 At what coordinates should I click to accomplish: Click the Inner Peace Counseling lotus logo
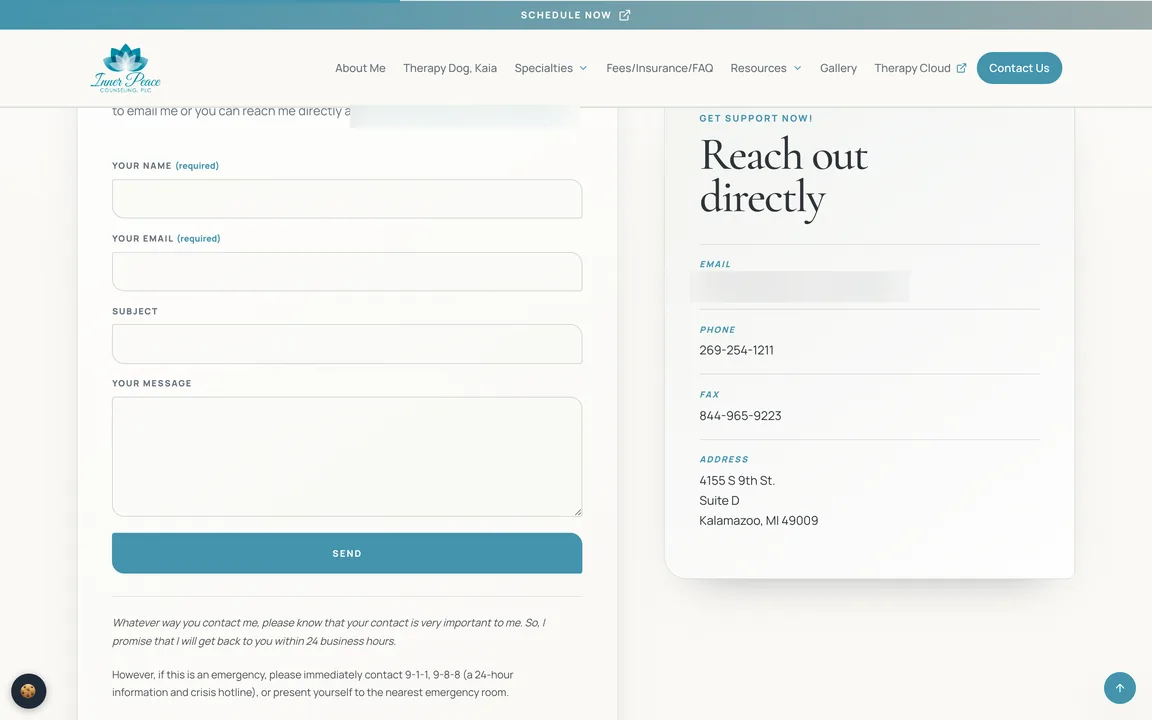[x=126, y=68]
